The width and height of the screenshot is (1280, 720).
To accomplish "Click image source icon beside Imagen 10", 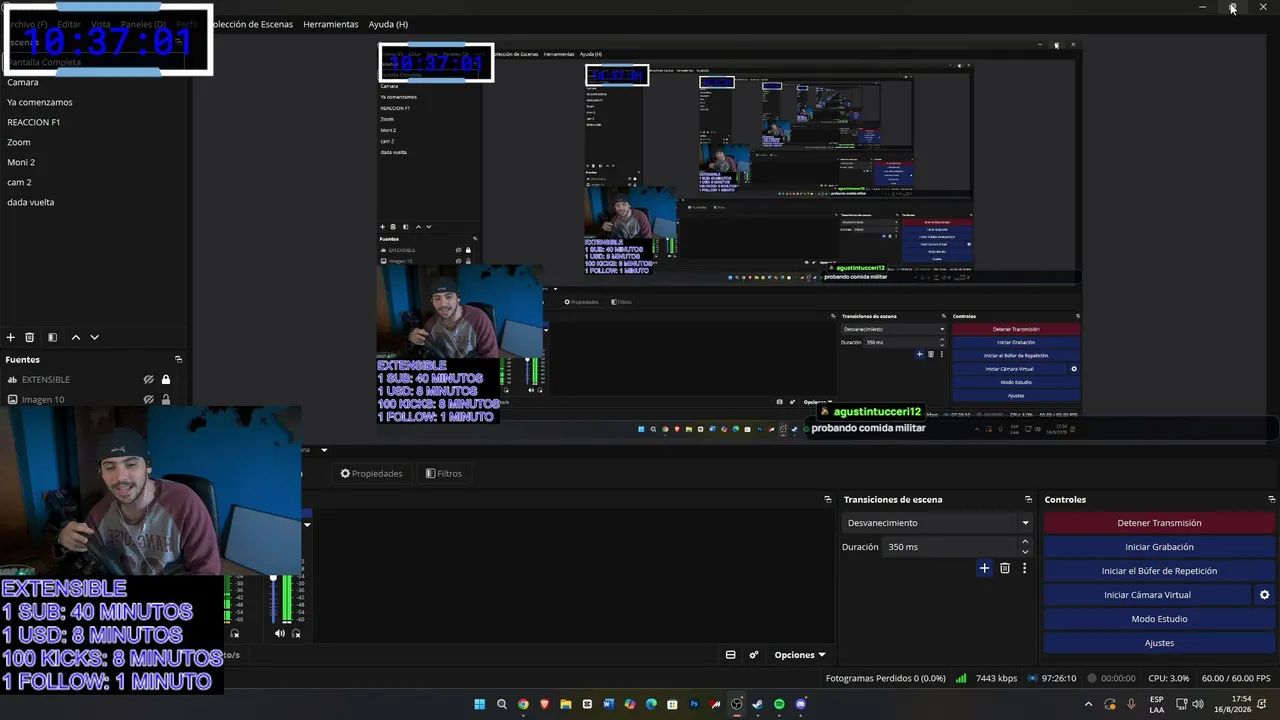I will tap(12, 400).
